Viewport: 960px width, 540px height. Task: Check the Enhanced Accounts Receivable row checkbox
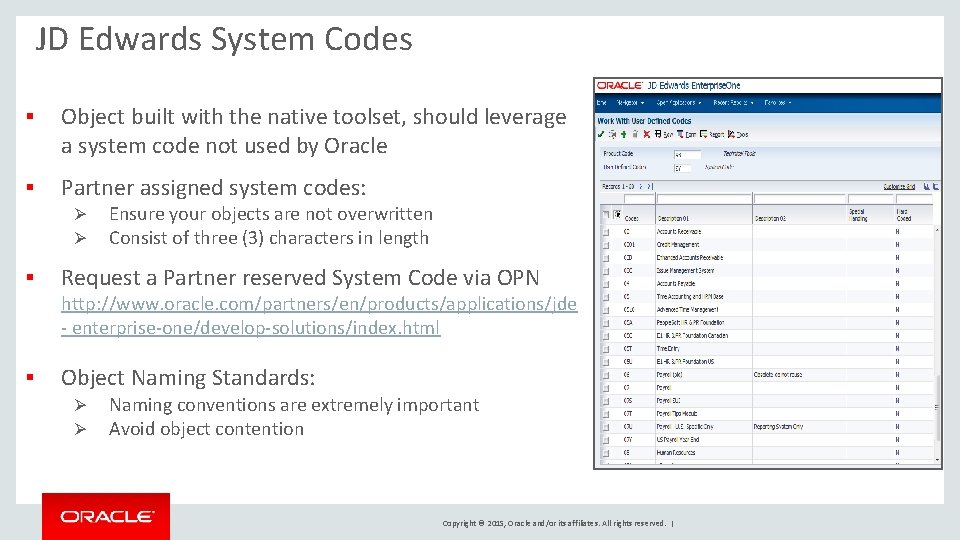point(606,258)
